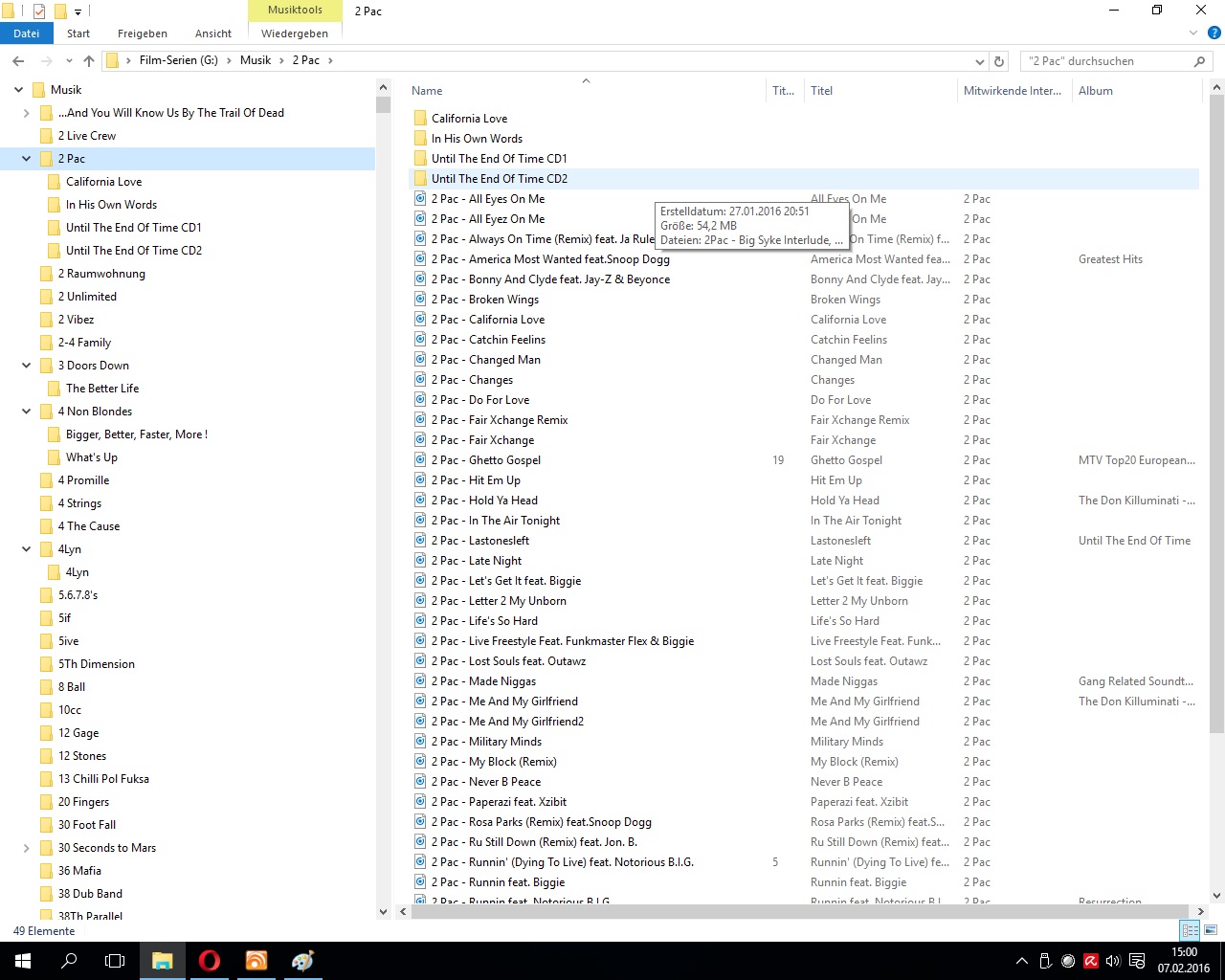Select the file '2 Pac - Never B Peace'
1225x980 pixels.
(x=486, y=782)
